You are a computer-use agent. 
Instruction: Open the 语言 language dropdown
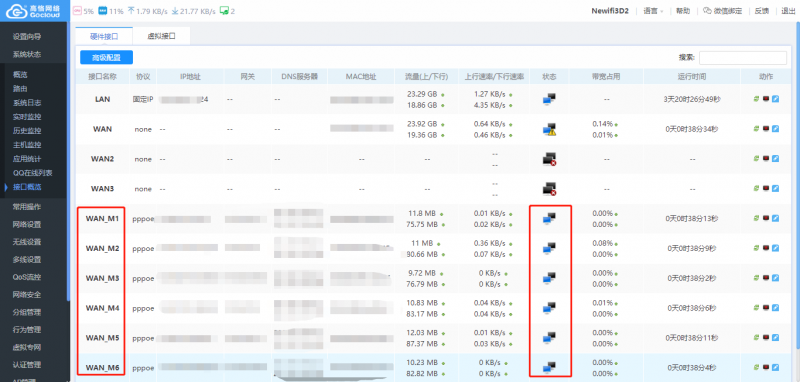pos(653,11)
